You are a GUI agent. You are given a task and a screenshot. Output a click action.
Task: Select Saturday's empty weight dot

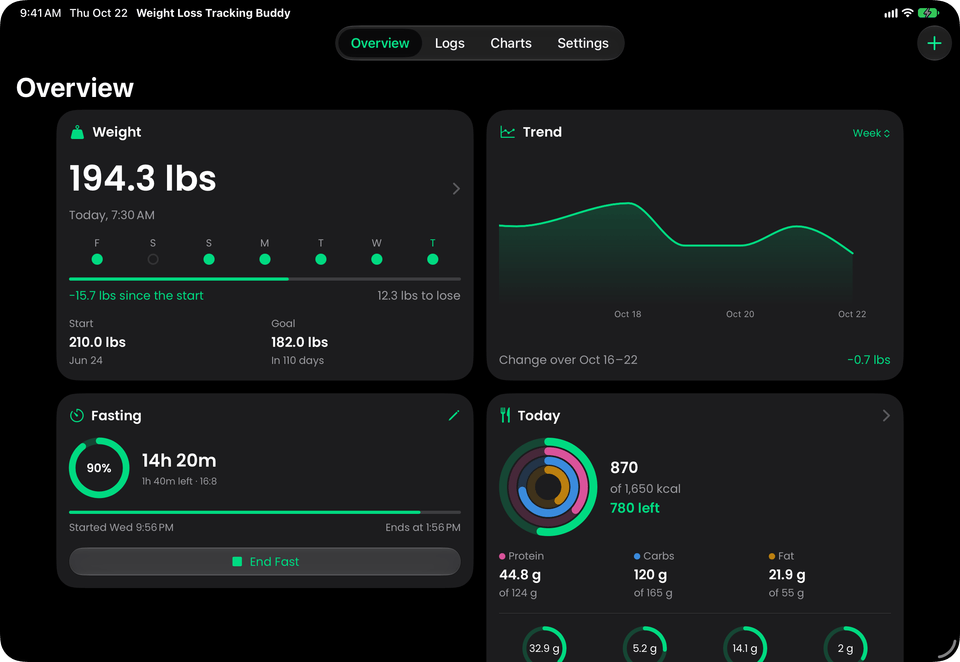[153, 260]
